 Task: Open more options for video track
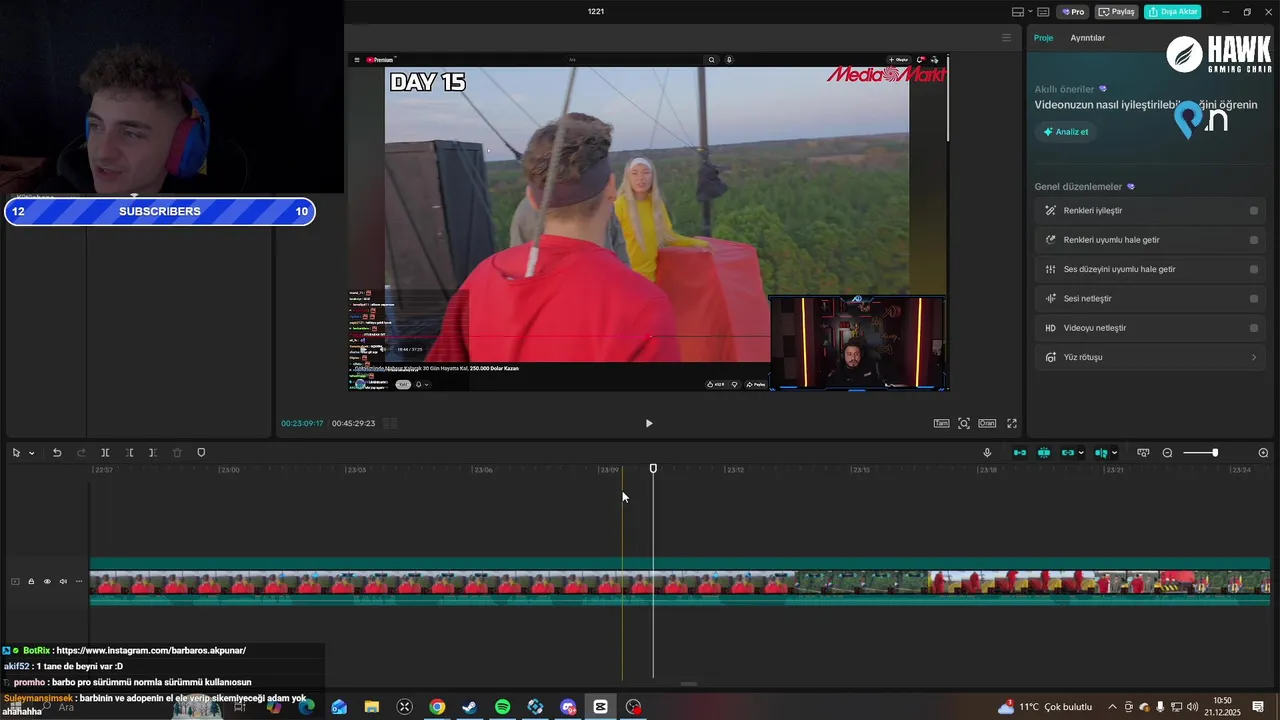[79, 581]
